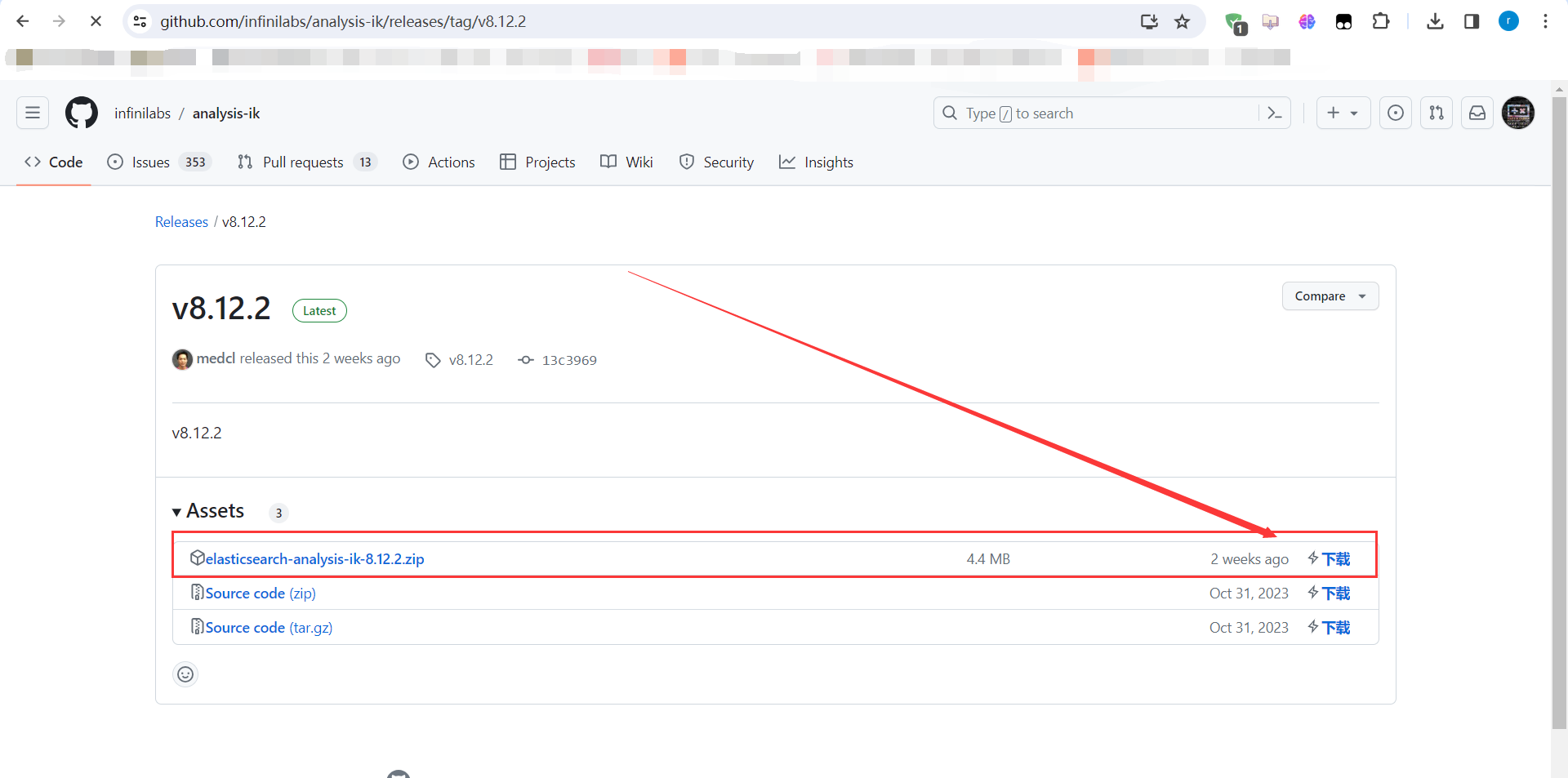The image size is (1568, 778).
Task: Open the create new plus dropdown
Action: 1343,113
